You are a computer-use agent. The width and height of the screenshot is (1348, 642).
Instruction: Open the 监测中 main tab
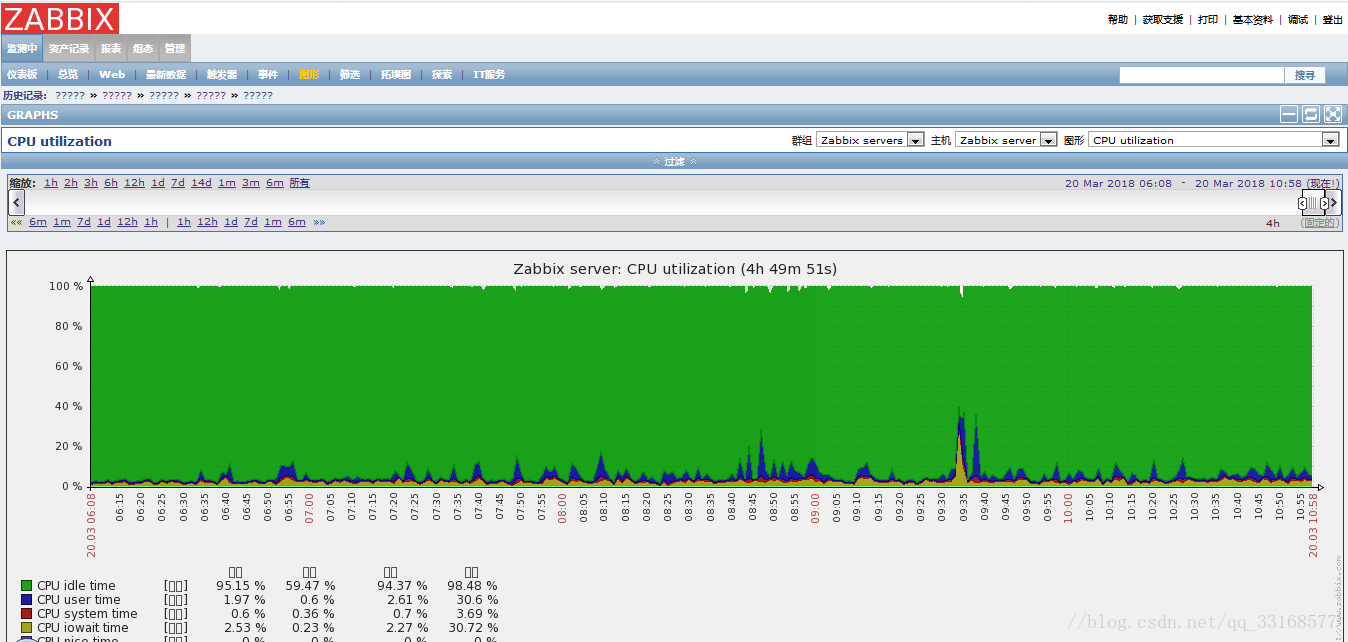[22, 48]
